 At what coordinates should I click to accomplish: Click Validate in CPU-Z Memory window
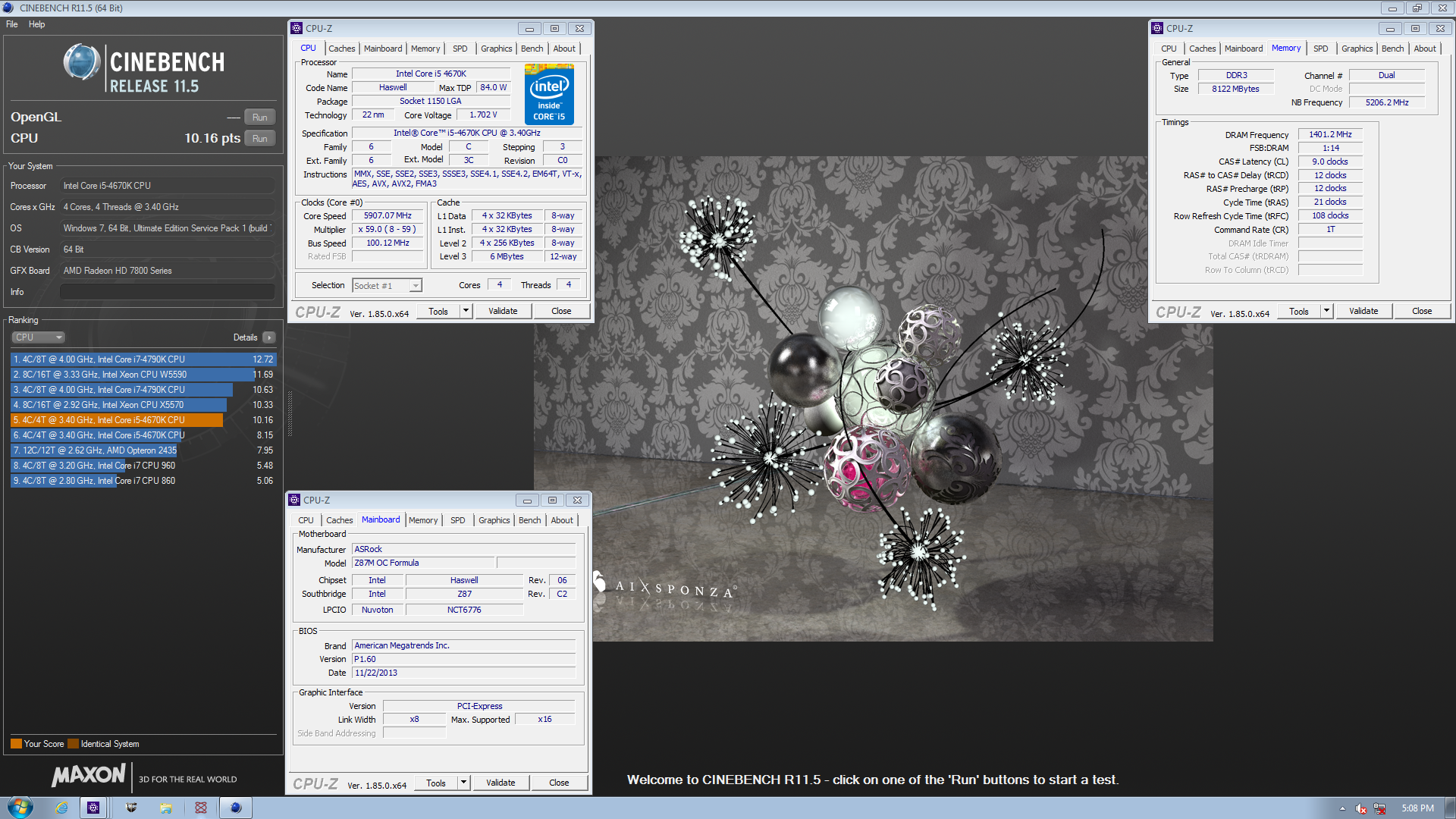(x=1363, y=311)
